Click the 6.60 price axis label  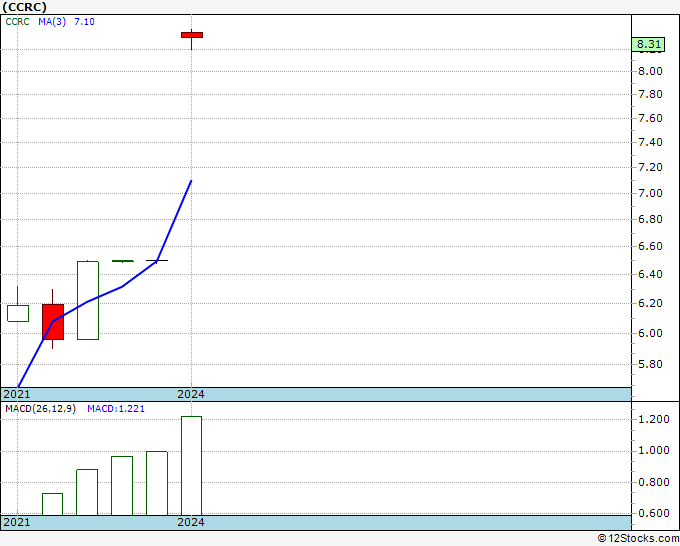[x=650, y=246]
